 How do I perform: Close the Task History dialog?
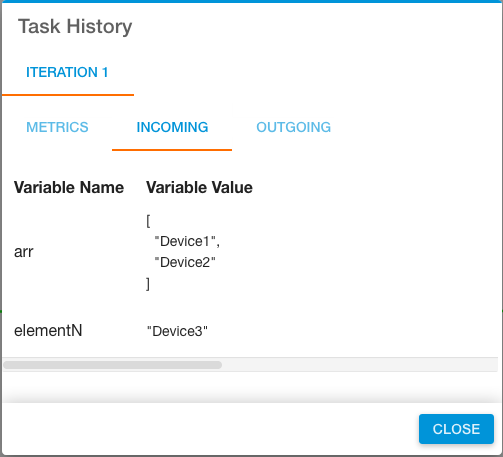[456, 429]
